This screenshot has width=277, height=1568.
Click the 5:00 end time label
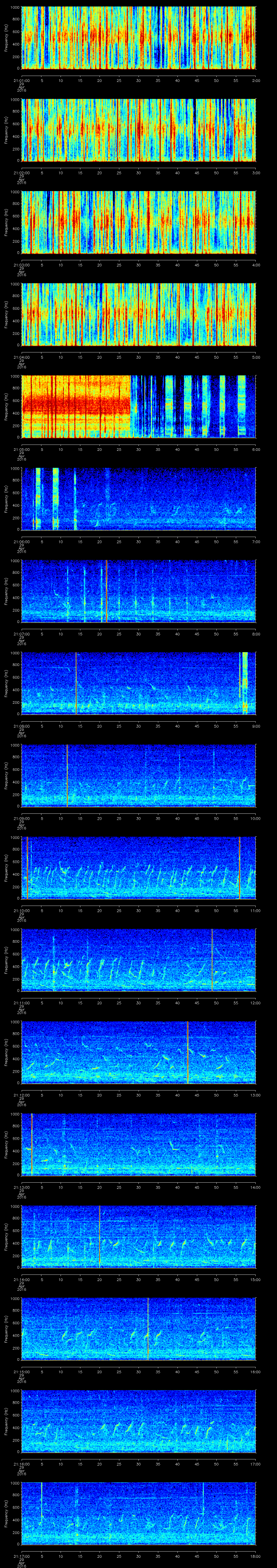256,357
